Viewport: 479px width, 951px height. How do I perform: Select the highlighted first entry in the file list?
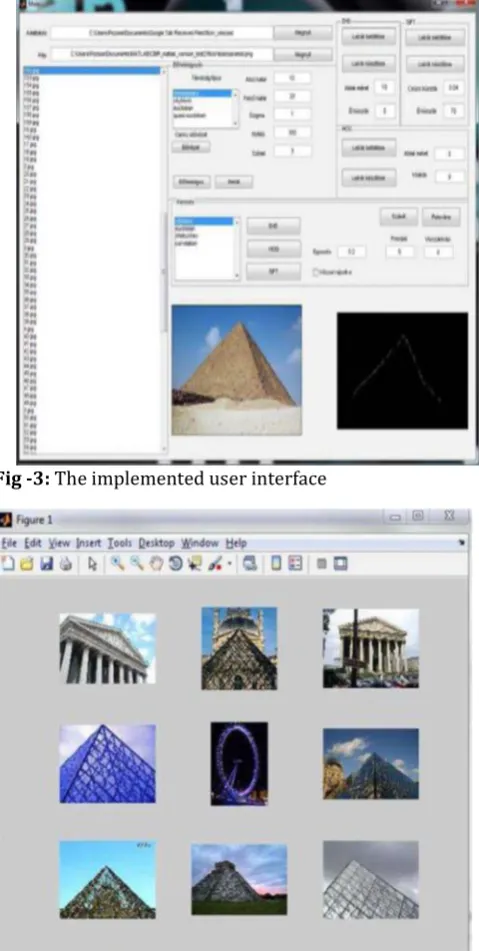click(91, 70)
